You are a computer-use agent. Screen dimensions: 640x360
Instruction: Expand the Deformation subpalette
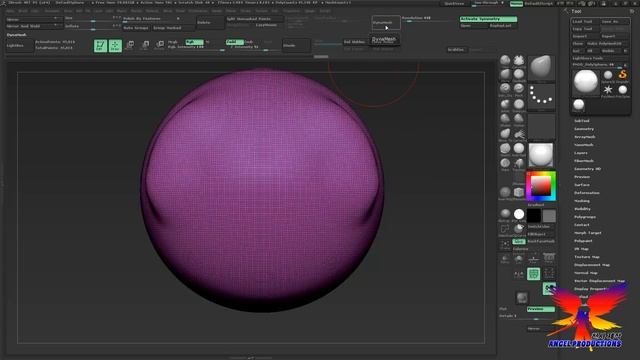click(x=587, y=193)
